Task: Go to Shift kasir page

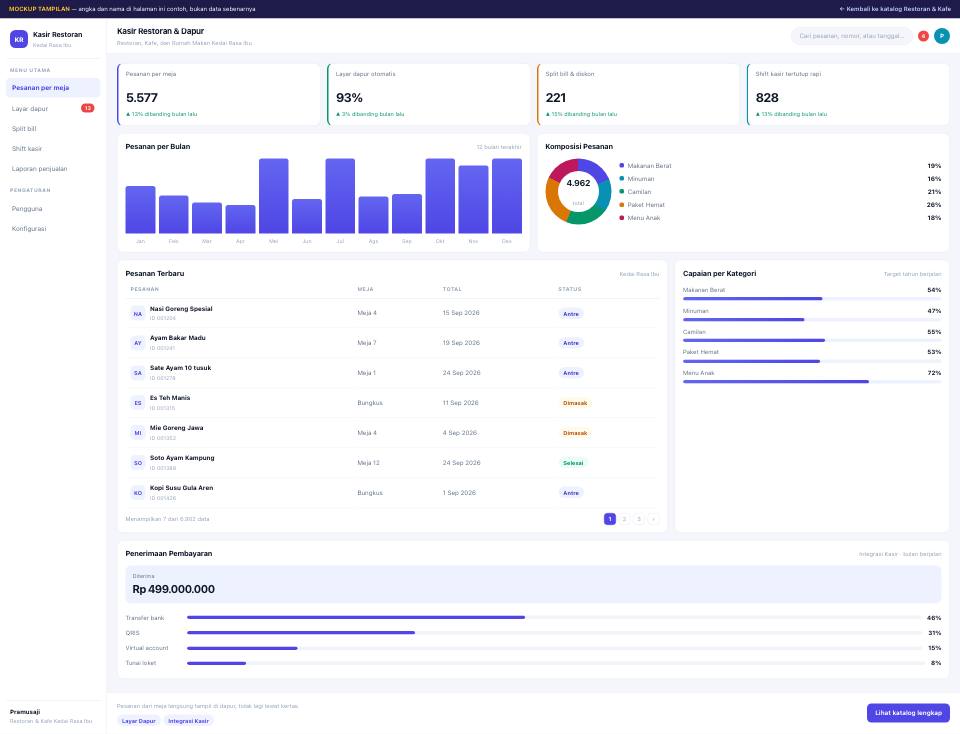Action: (53, 149)
